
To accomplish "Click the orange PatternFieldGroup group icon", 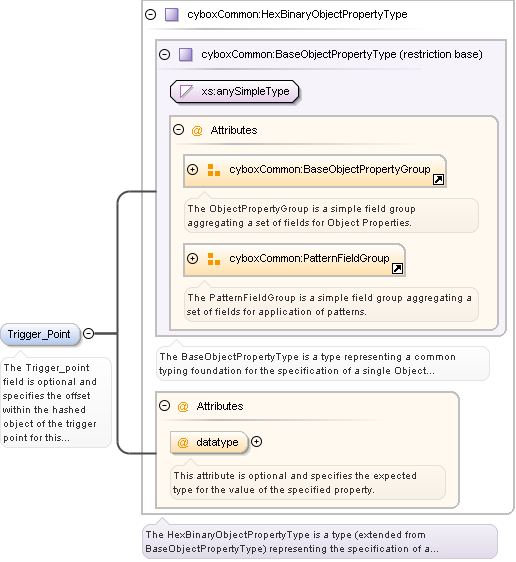I will [x=214, y=259].
